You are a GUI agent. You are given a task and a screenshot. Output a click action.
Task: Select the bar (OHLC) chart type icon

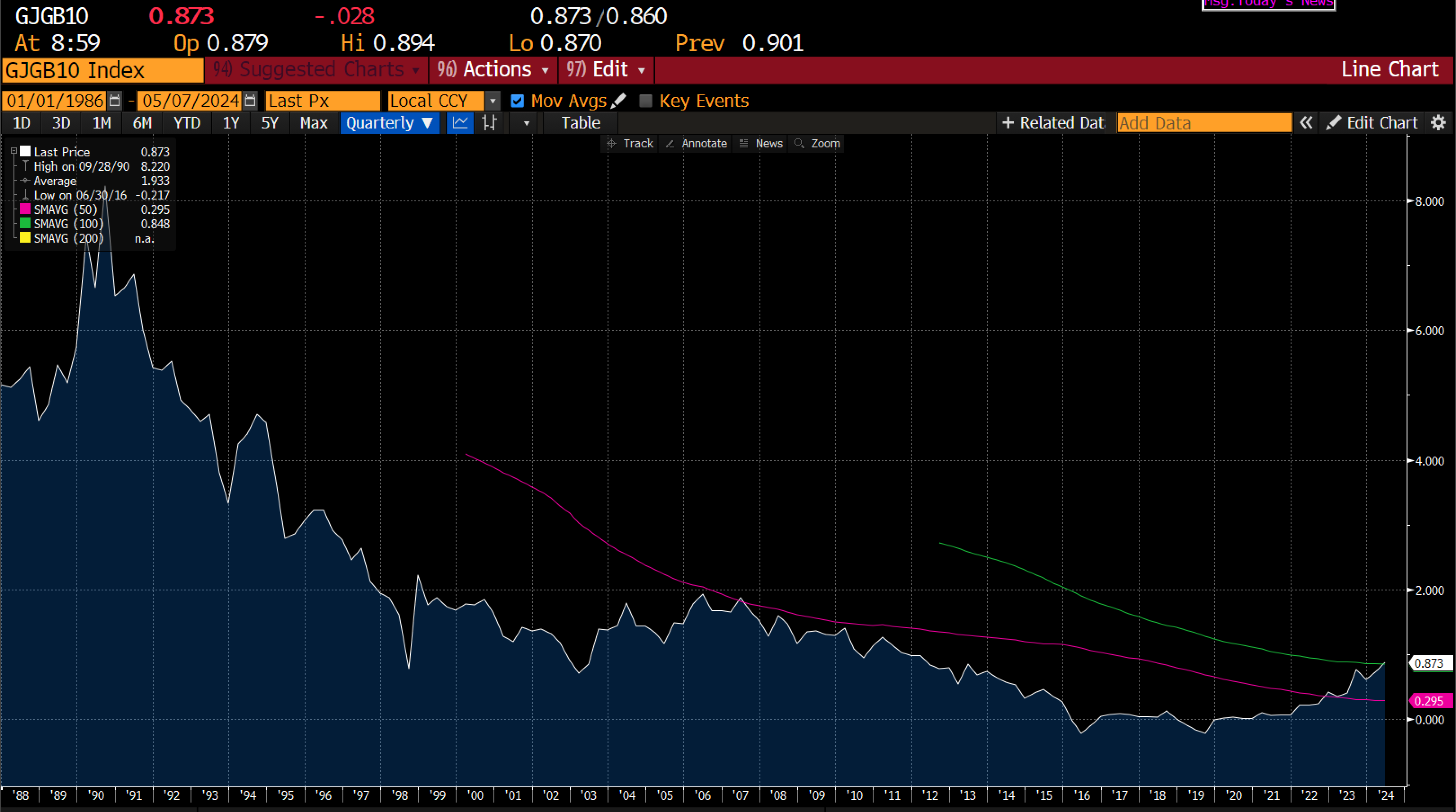[x=489, y=123]
